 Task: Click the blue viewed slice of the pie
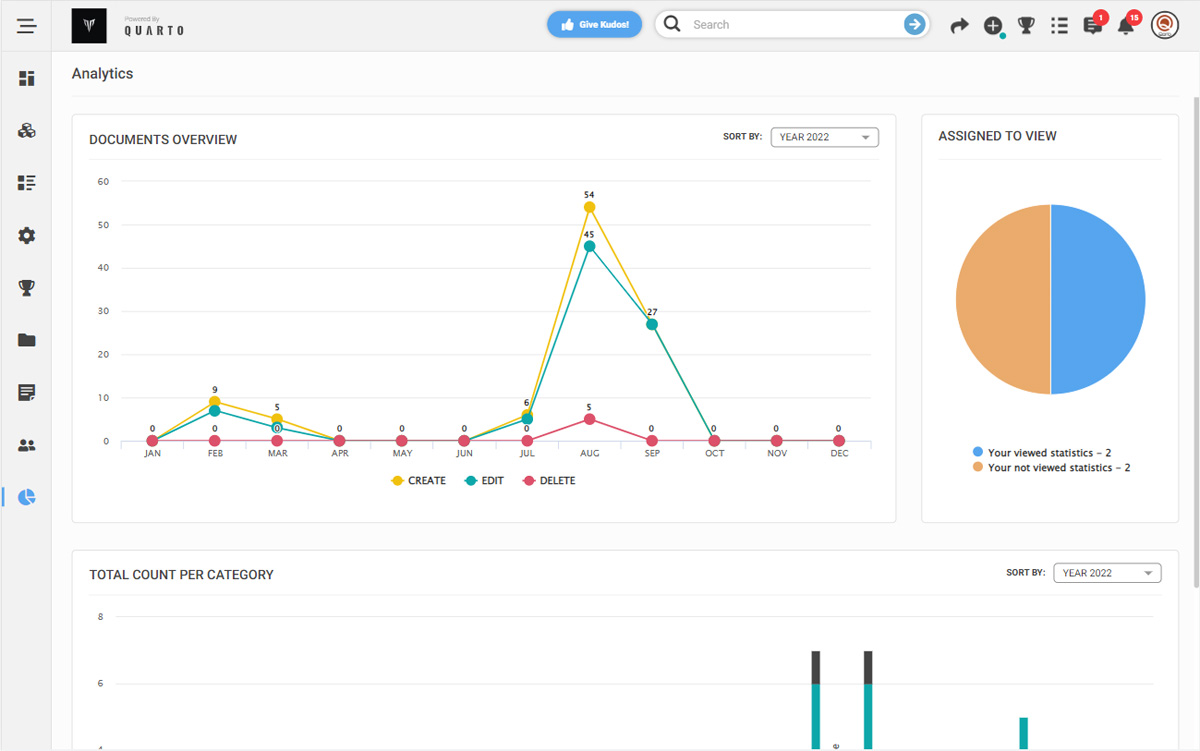[1098, 300]
